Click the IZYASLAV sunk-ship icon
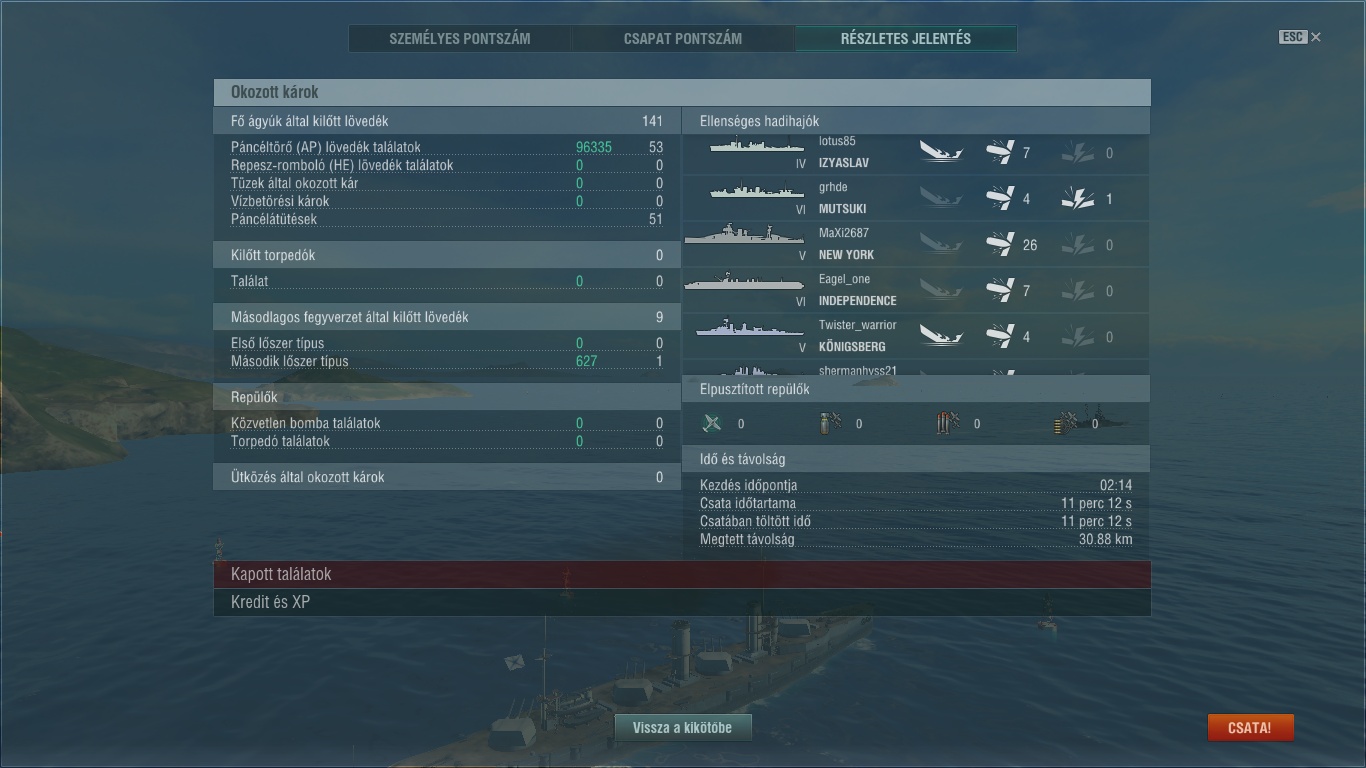 (x=941, y=153)
